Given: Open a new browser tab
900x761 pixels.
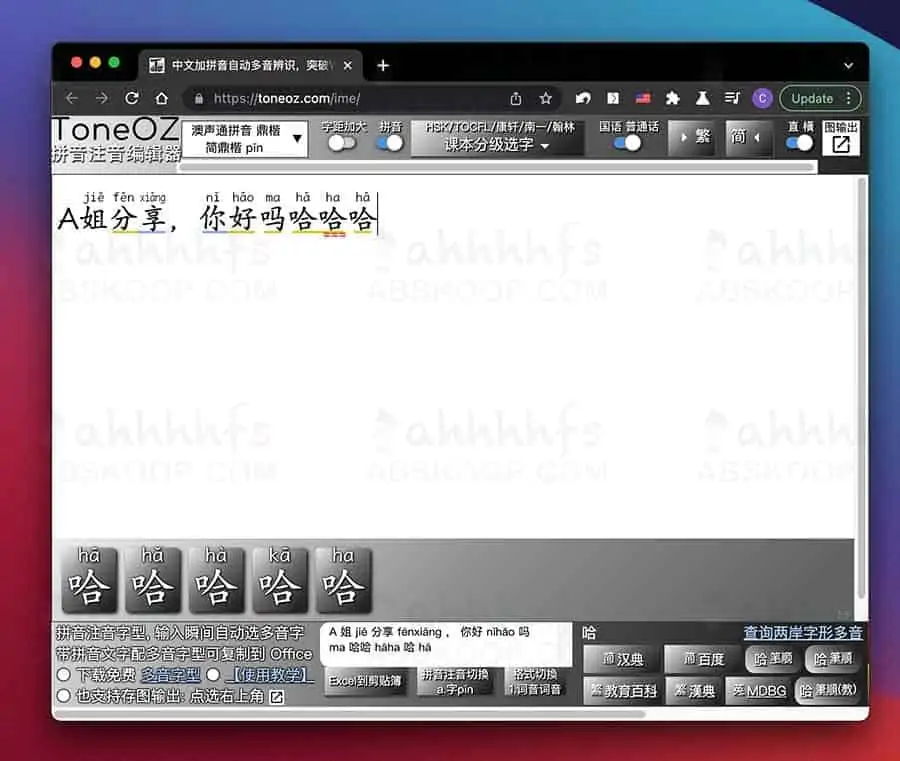Looking at the screenshot, I should coord(382,65).
